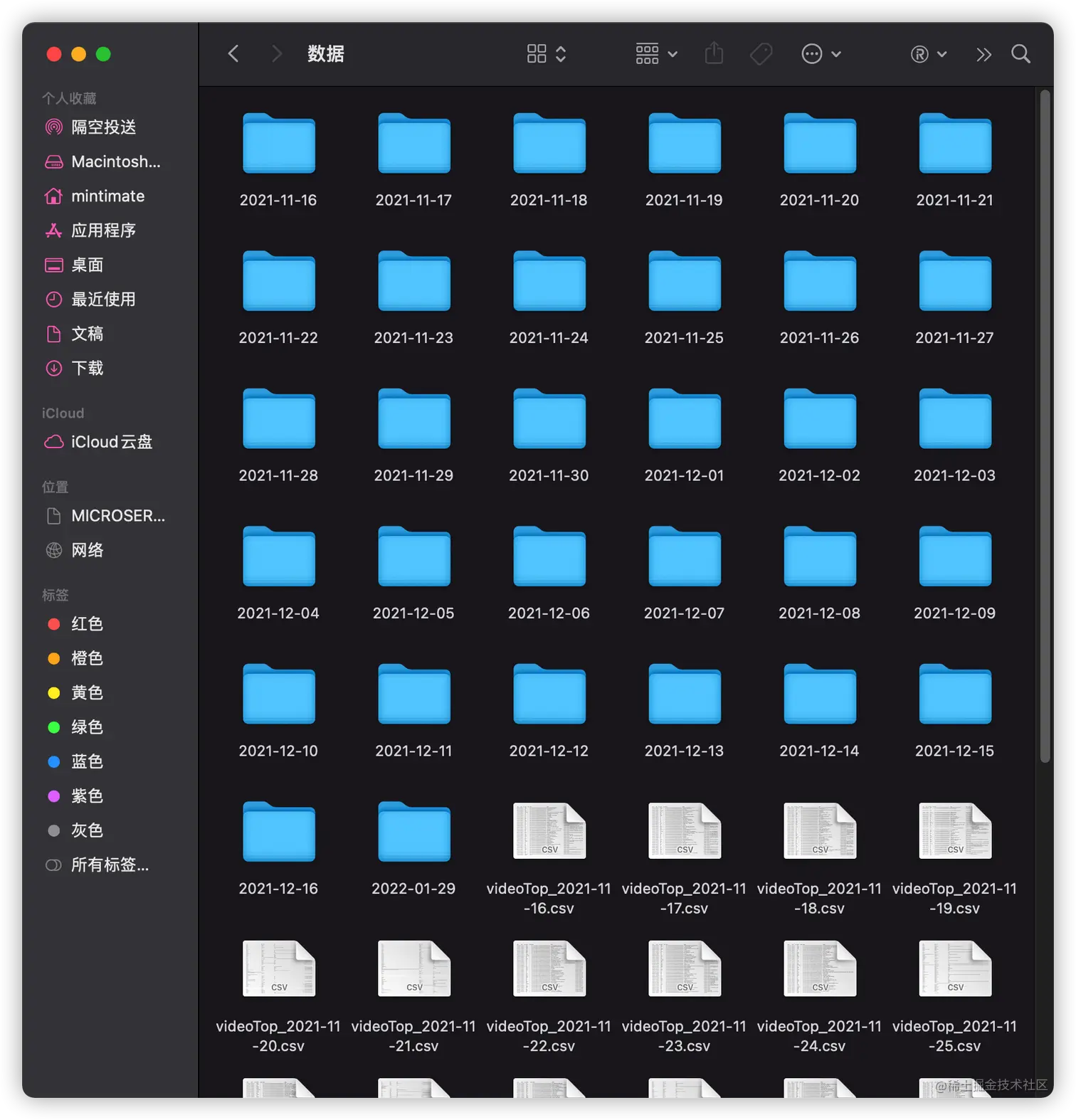Click file name videoTop_2021-11-24.csv
Screen dimensions: 1076x1120
[819, 1036]
